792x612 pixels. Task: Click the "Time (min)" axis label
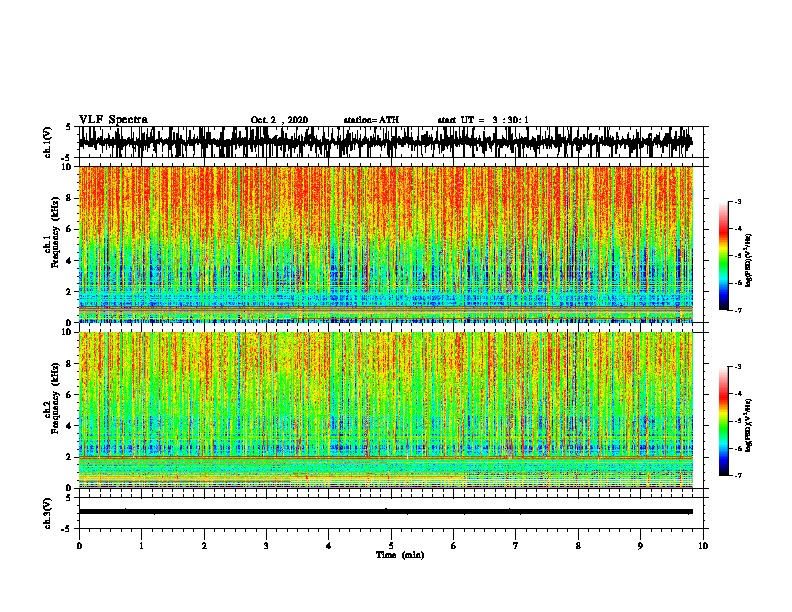coord(400,555)
